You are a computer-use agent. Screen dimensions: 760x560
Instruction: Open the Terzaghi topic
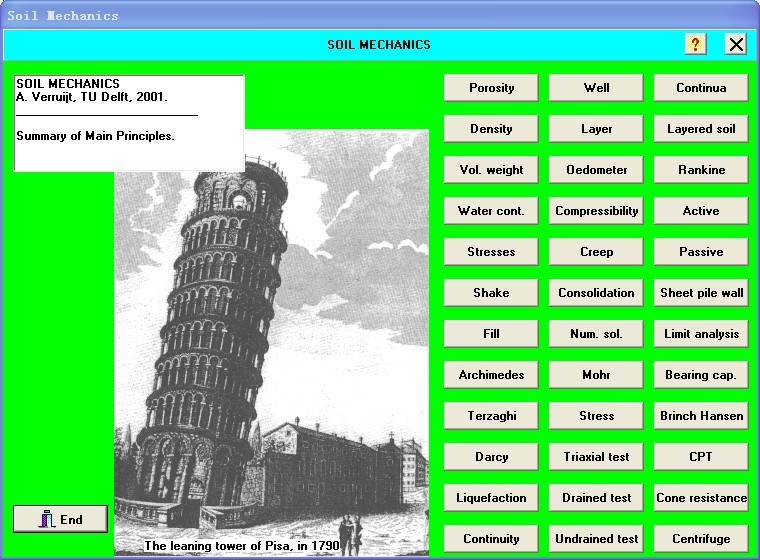coord(491,416)
